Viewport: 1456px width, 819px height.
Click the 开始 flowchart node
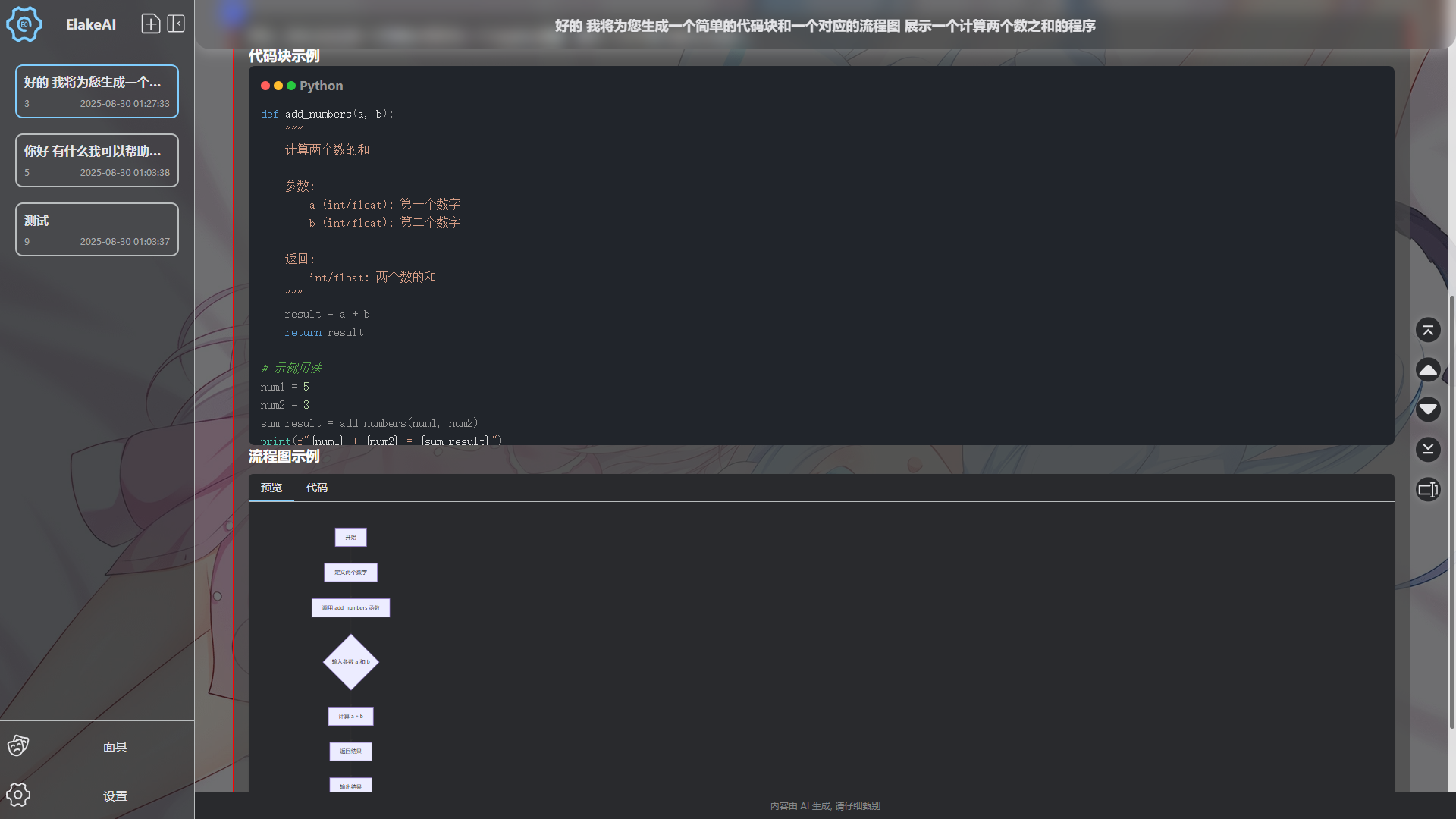(x=350, y=538)
